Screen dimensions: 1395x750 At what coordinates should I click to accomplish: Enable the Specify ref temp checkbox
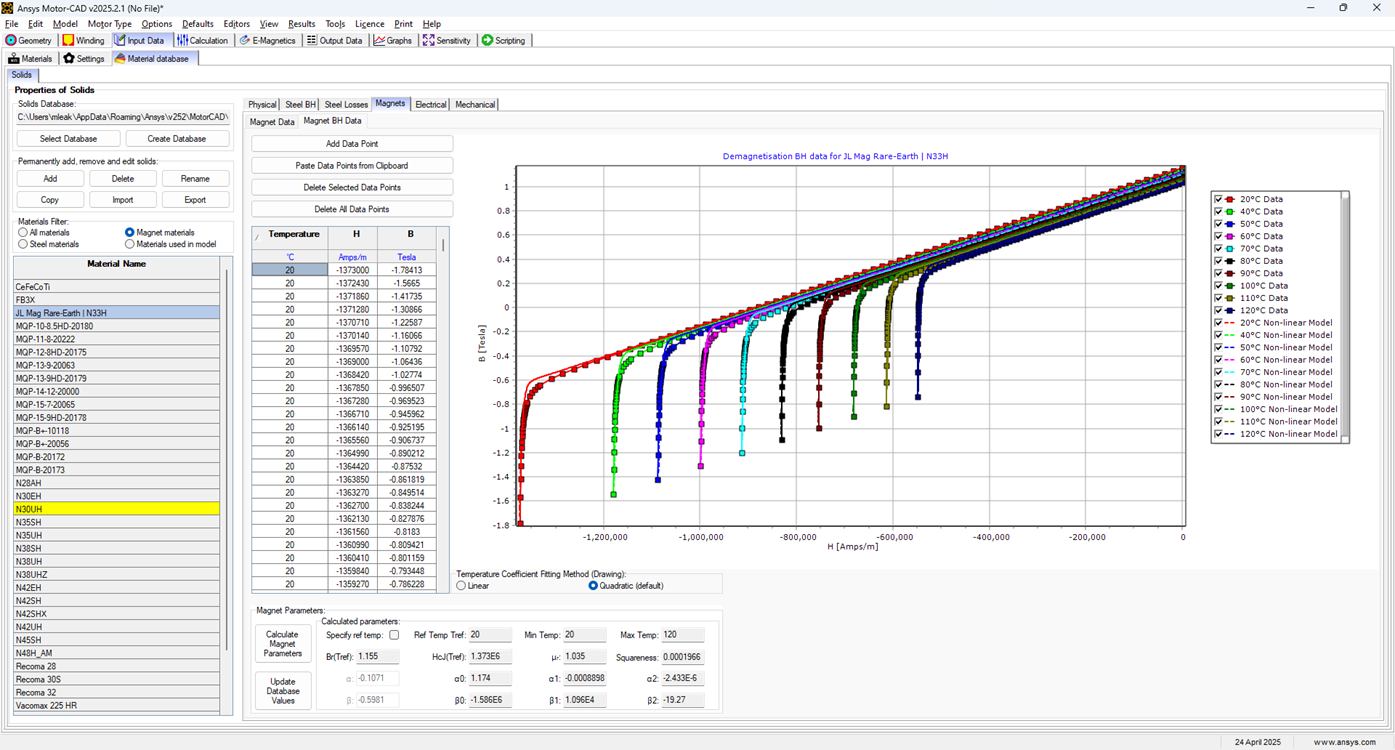tap(393, 635)
